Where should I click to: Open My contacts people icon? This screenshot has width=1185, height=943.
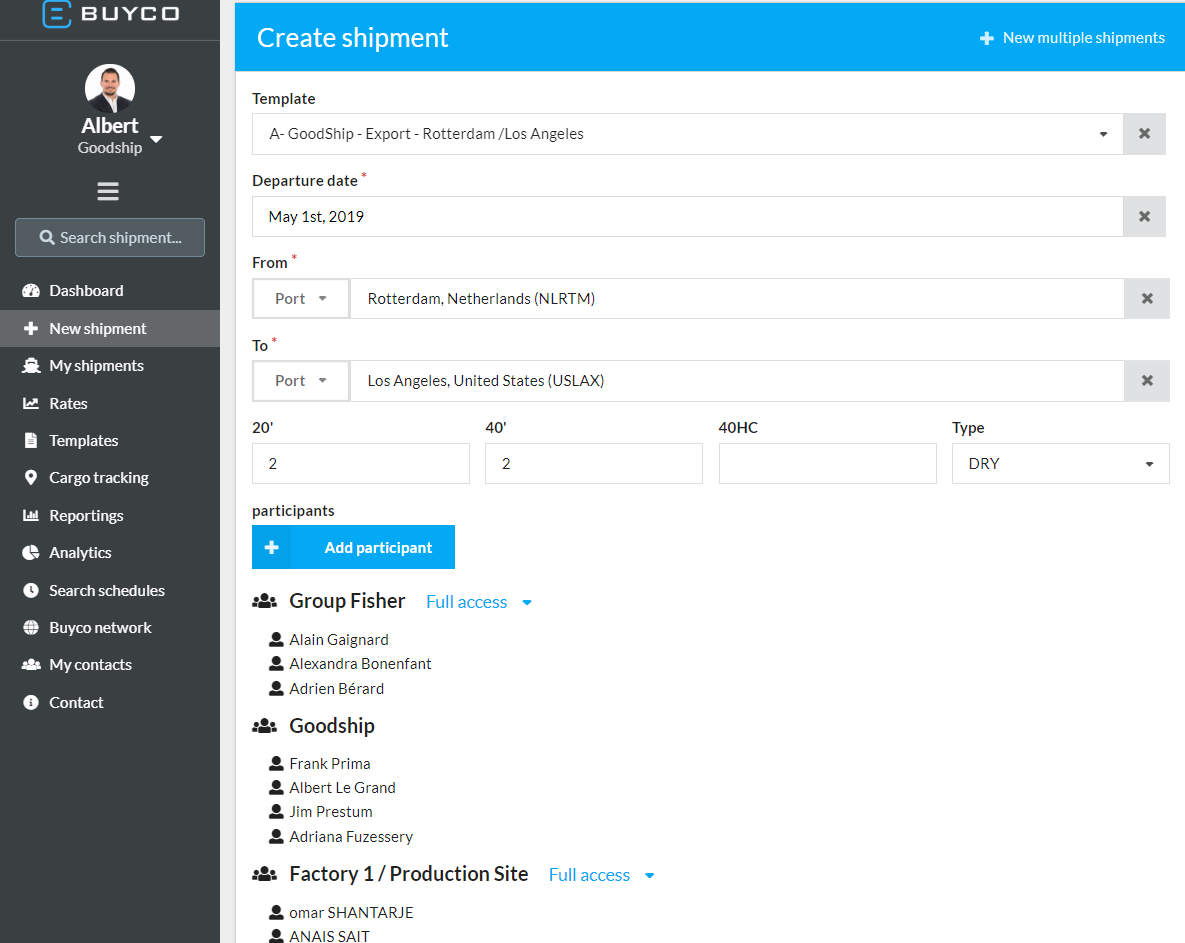click(29, 664)
